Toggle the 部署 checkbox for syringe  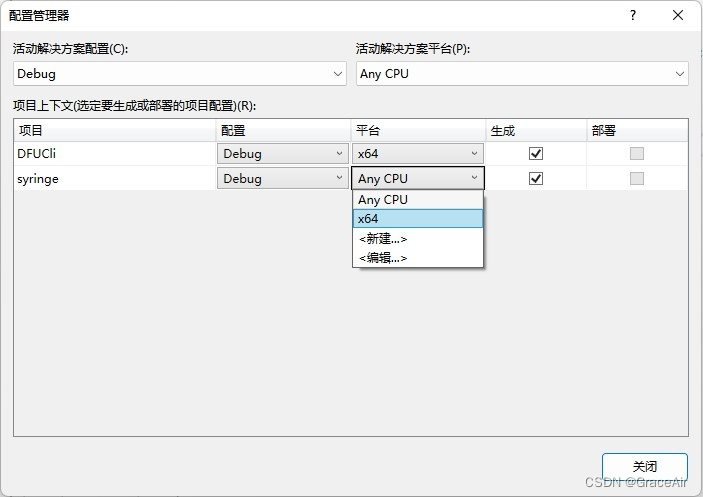tap(637, 178)
